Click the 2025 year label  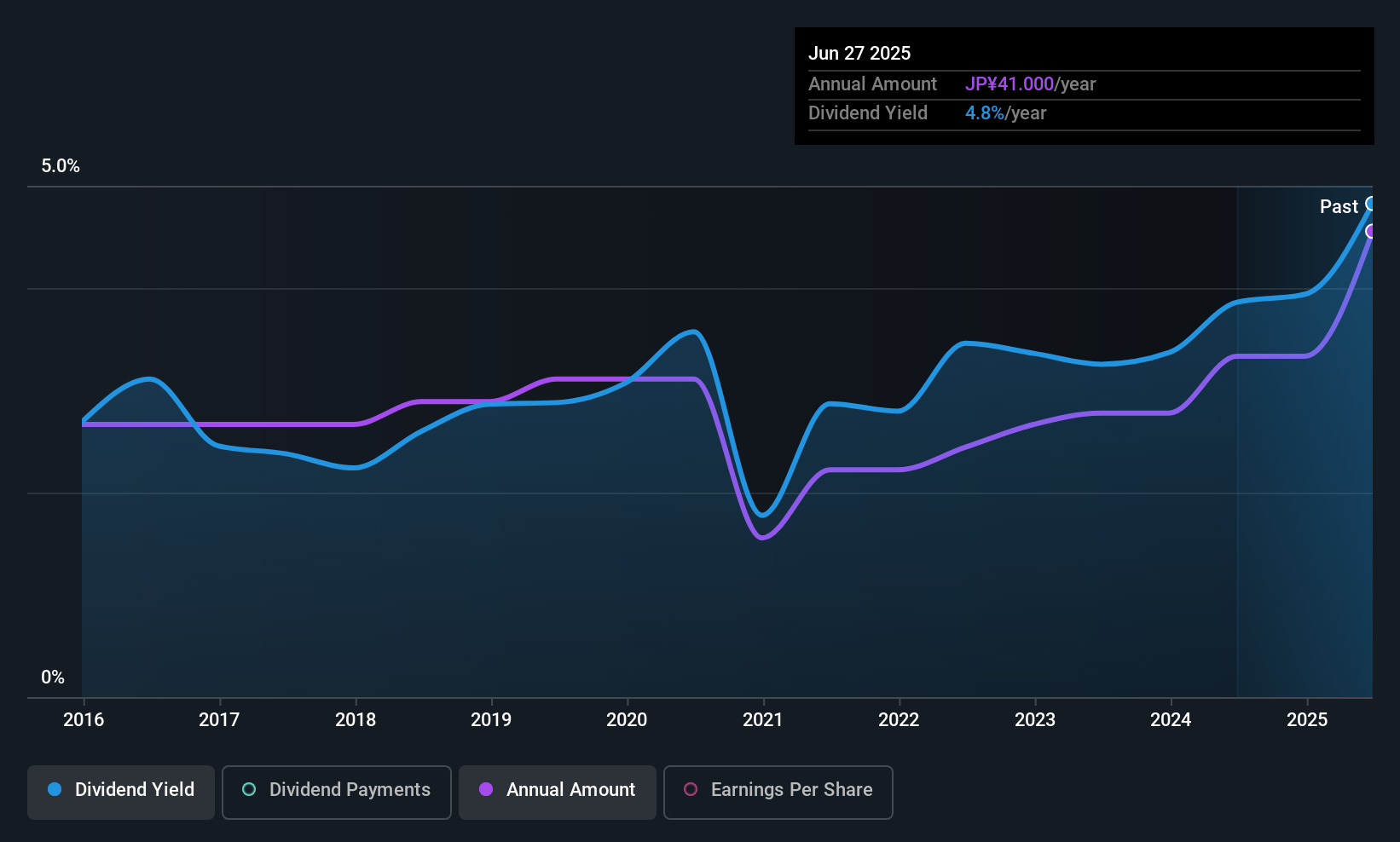pyautogui.click(x=1307, y=719)
